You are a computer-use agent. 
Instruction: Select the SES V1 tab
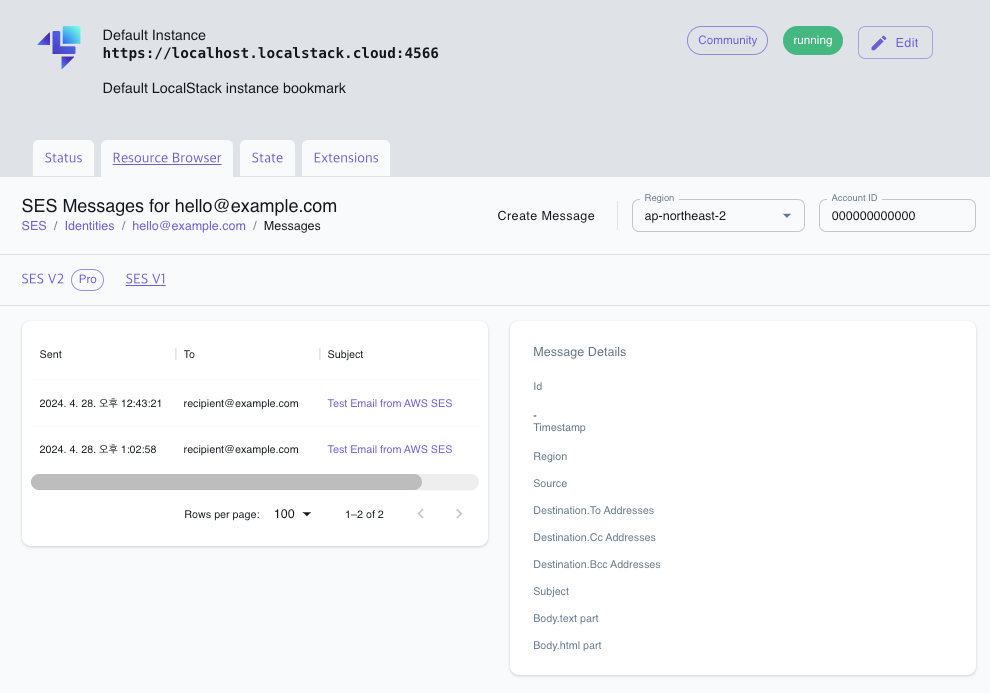click(x=145, y=279)
